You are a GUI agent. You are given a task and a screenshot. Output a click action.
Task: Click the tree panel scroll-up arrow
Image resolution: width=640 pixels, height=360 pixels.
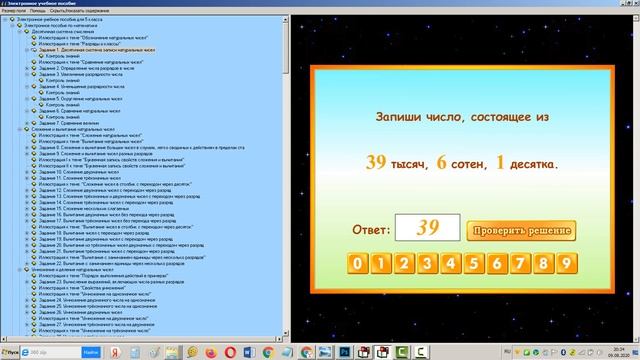click(285, 19)
